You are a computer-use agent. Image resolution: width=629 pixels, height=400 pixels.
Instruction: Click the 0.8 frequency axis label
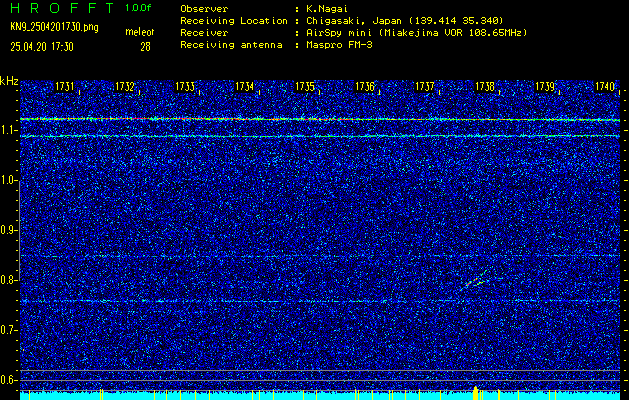pyautogui.click(x=8, y=280)
